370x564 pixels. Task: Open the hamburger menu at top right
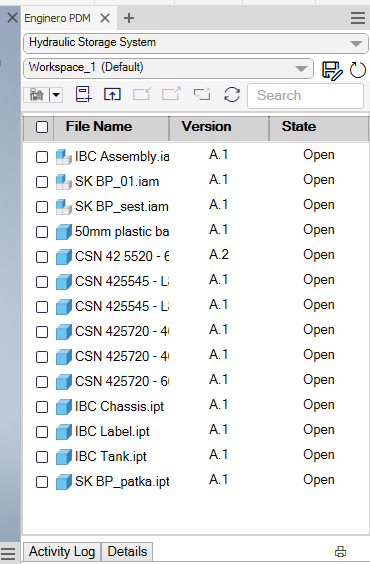(x=358, y=18)
